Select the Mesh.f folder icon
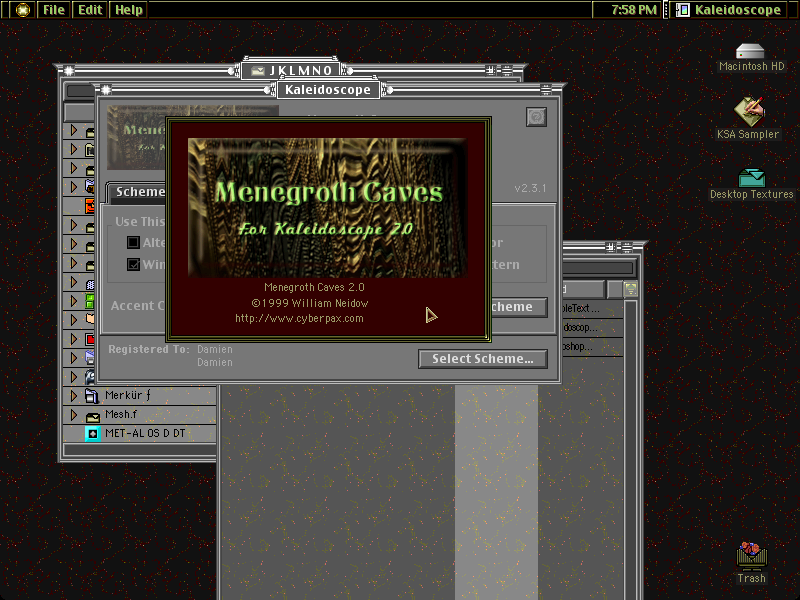This screenshot has width=800, height=600. (92, 416)
